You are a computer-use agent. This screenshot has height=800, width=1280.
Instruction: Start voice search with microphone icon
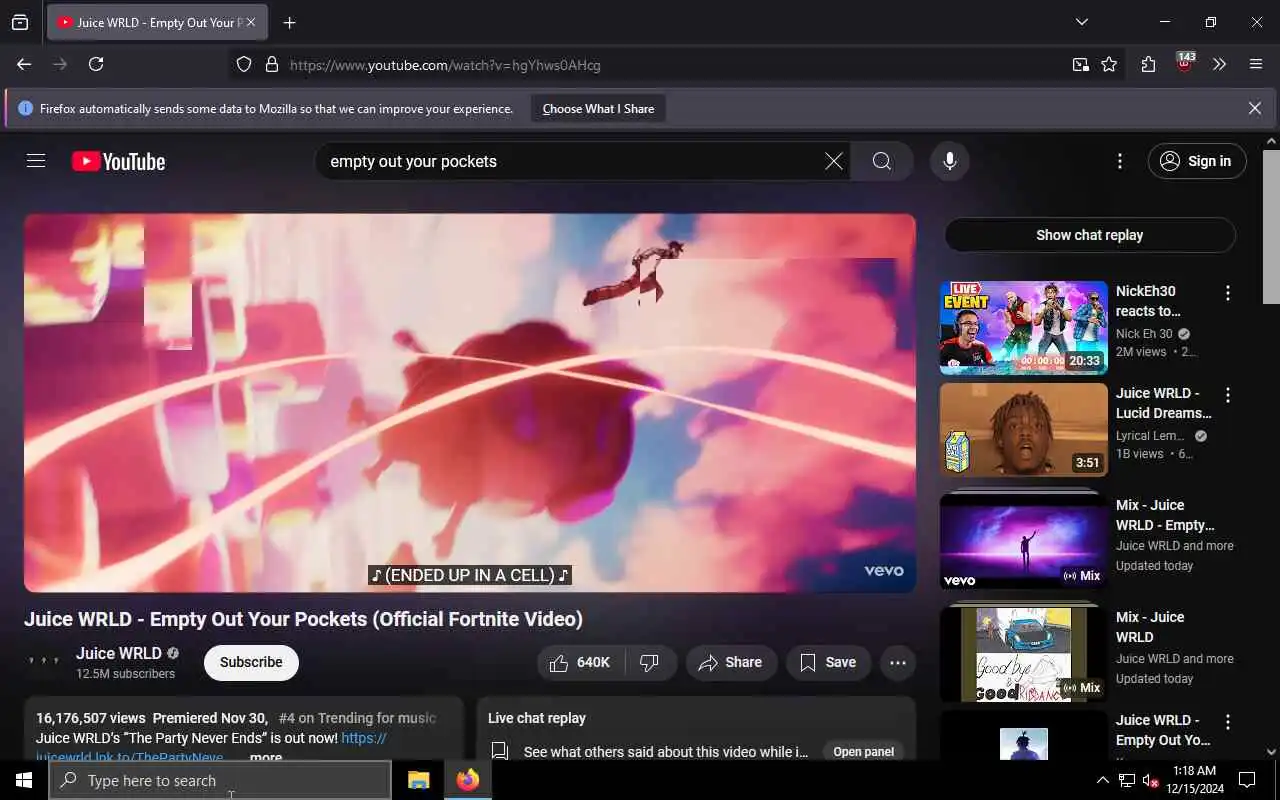coord(949,161)
